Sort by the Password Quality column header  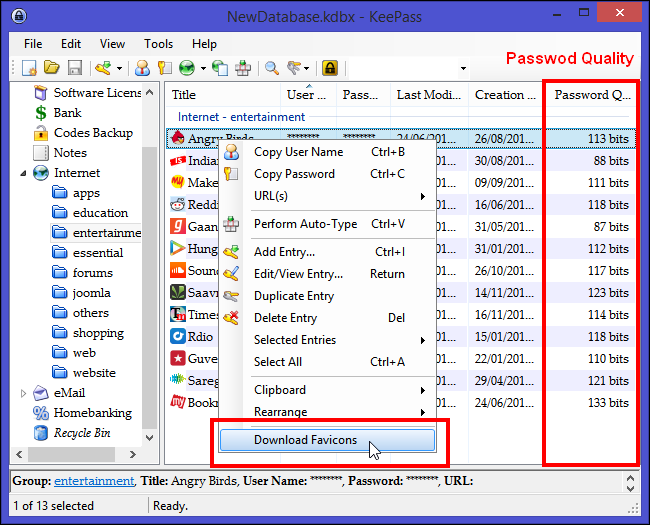coord(592,95)
